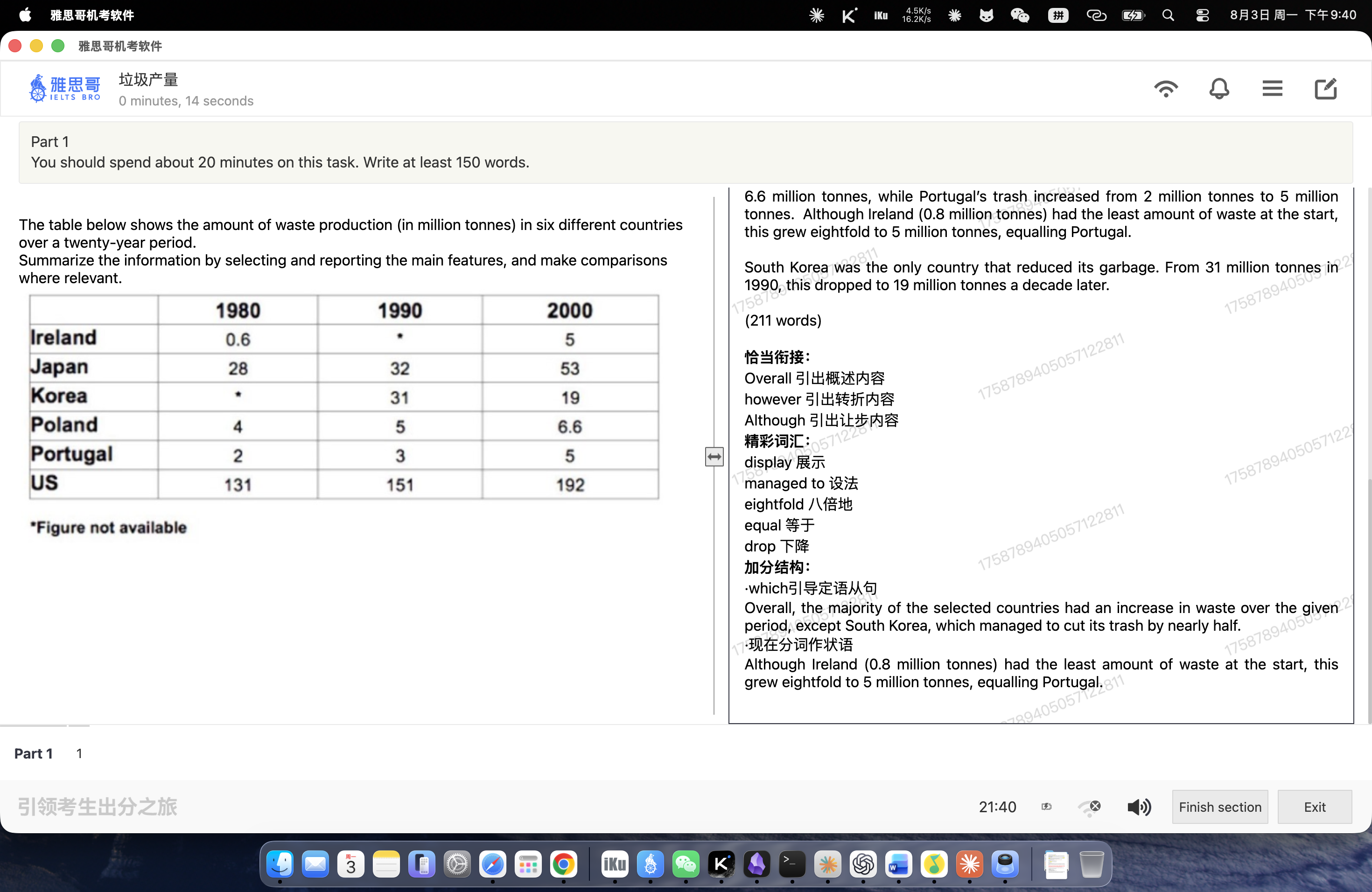
Task: Click the pane splitter resize handle
Action: click(714, 457)
